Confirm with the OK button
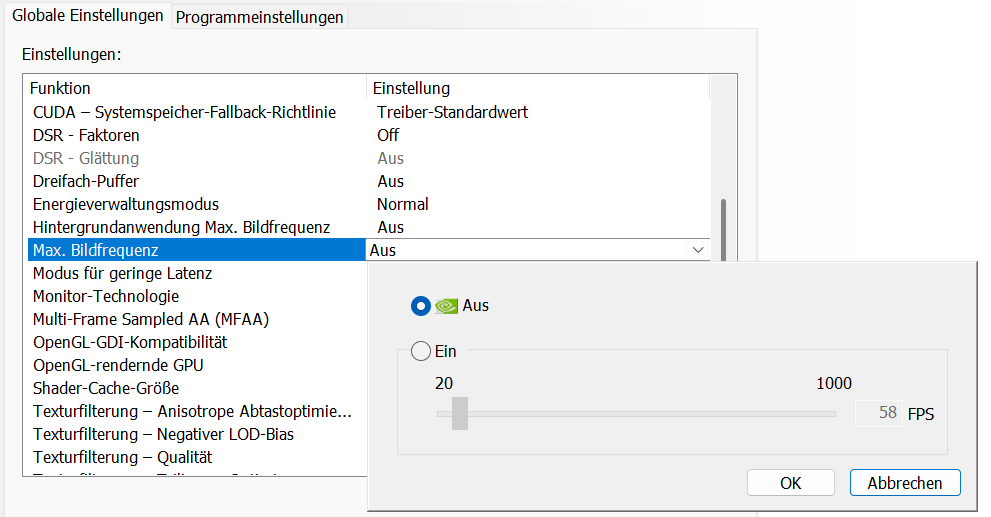Screen dimensions: 991x517 tap(791, 483)
